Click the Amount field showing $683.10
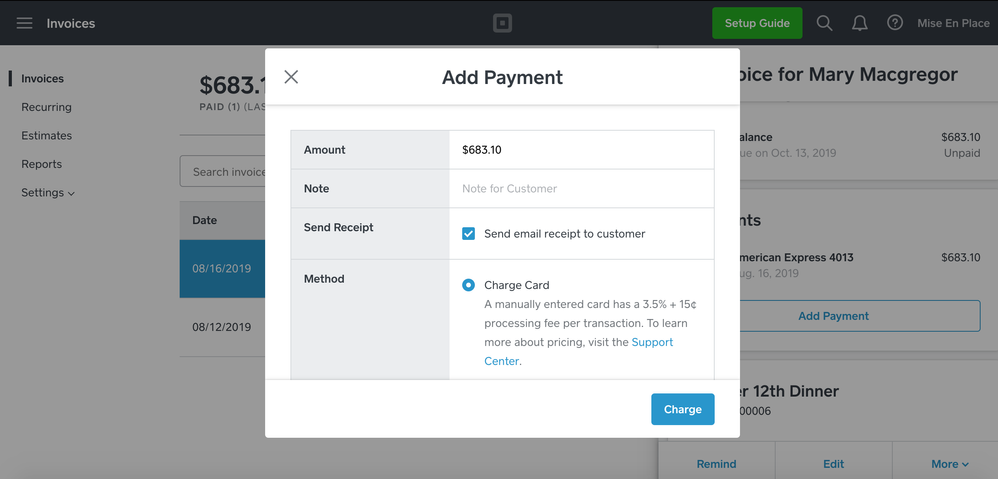Image resolution: width=998 pixels, height=479 pixels. point(580,150)
